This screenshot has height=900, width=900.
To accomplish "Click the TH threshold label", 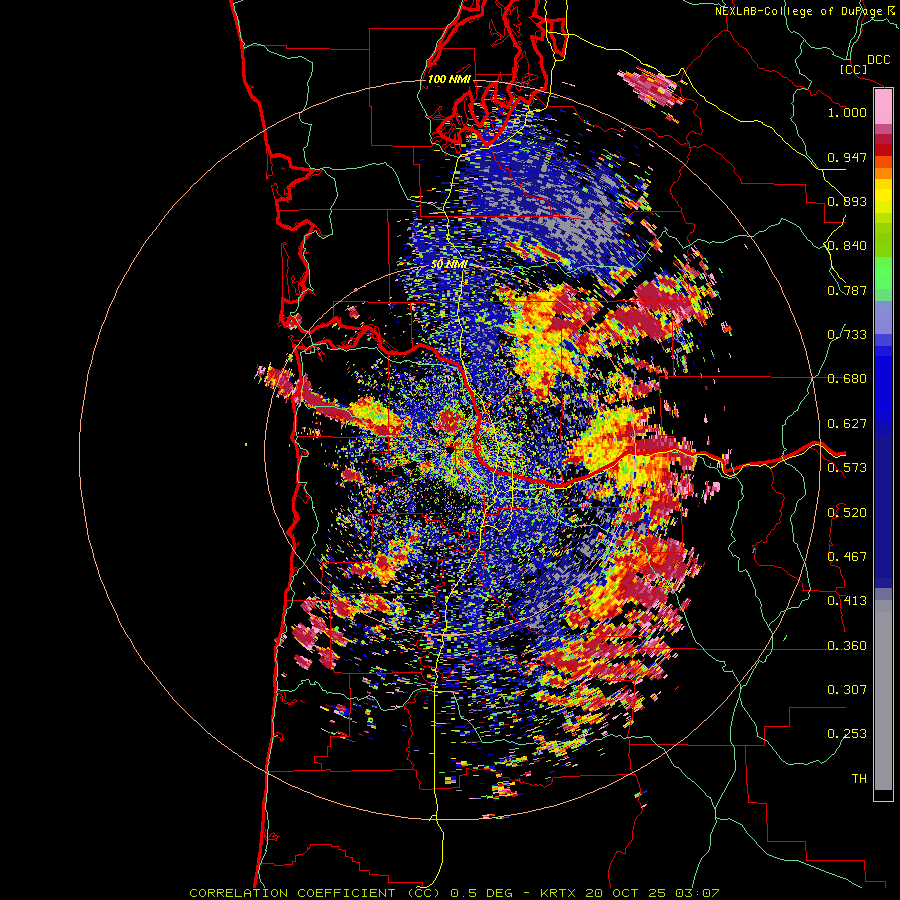I will [859, 779].
